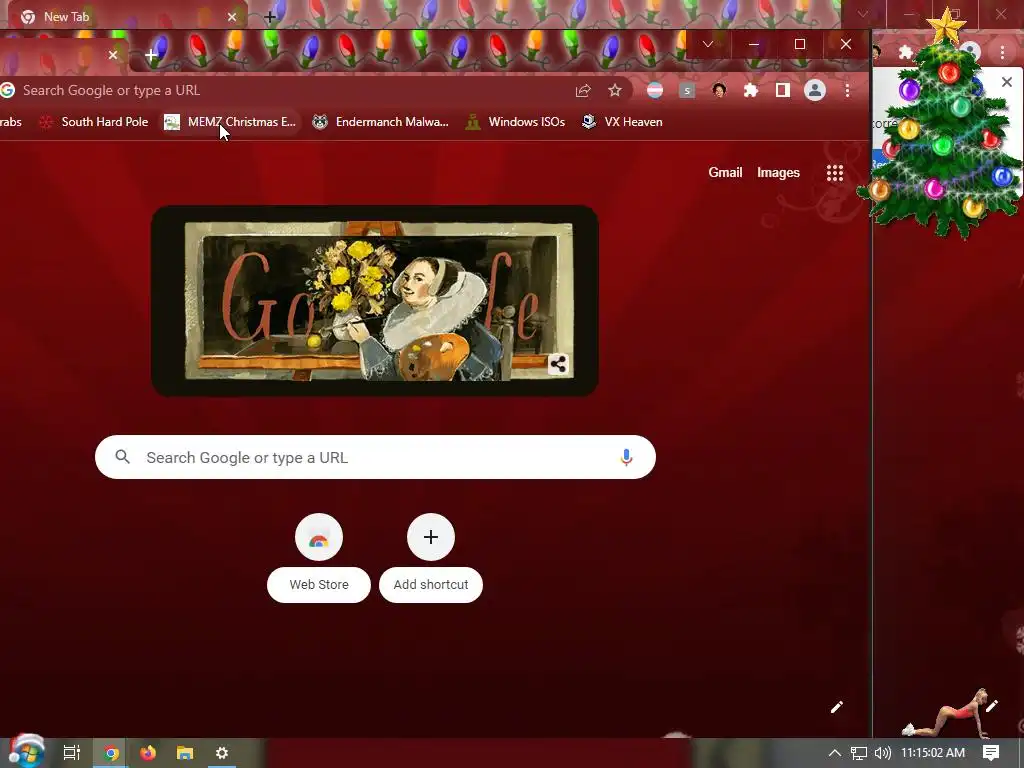Click the Add shortcut plus button
1024x768 pixels.
(431, 537)
